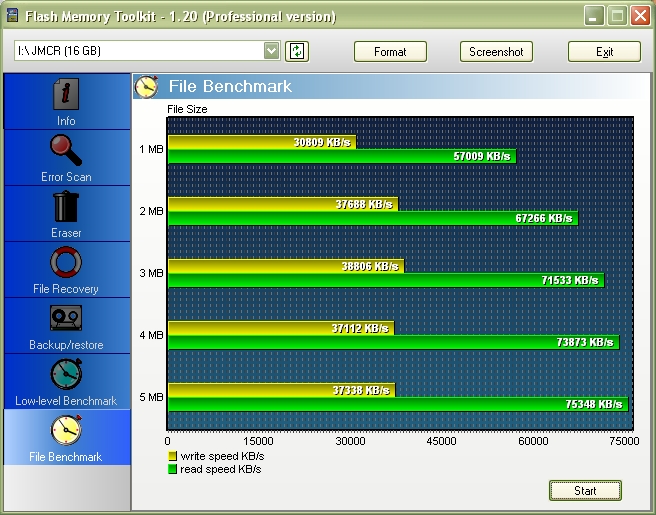Click the green read speed legend swatch
The height and width of the screenshot is (515, 656).
[173, 469]
